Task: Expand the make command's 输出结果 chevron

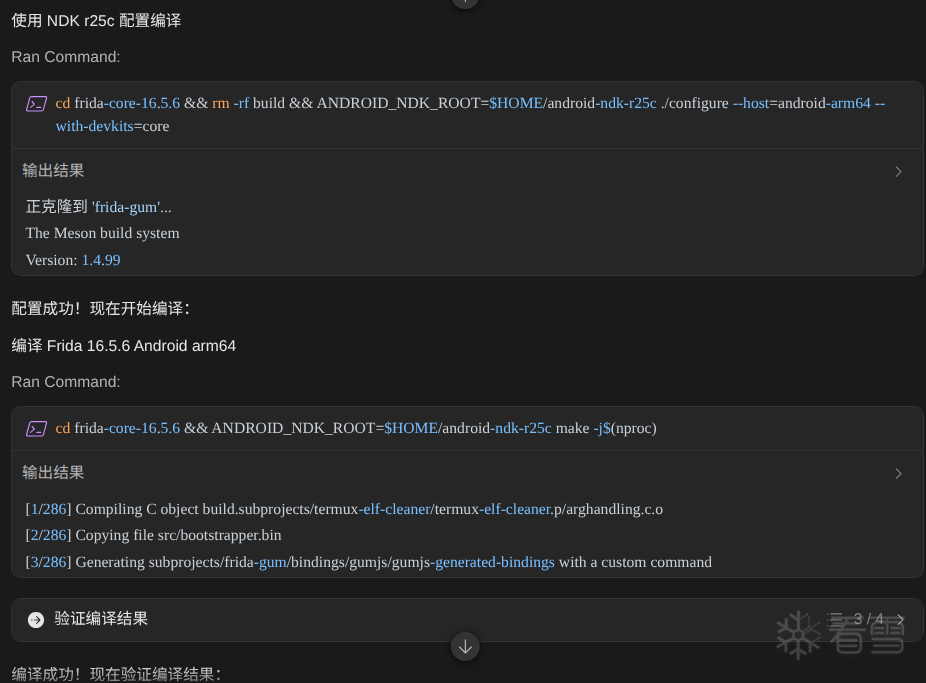Action: (x=898, y=473)
